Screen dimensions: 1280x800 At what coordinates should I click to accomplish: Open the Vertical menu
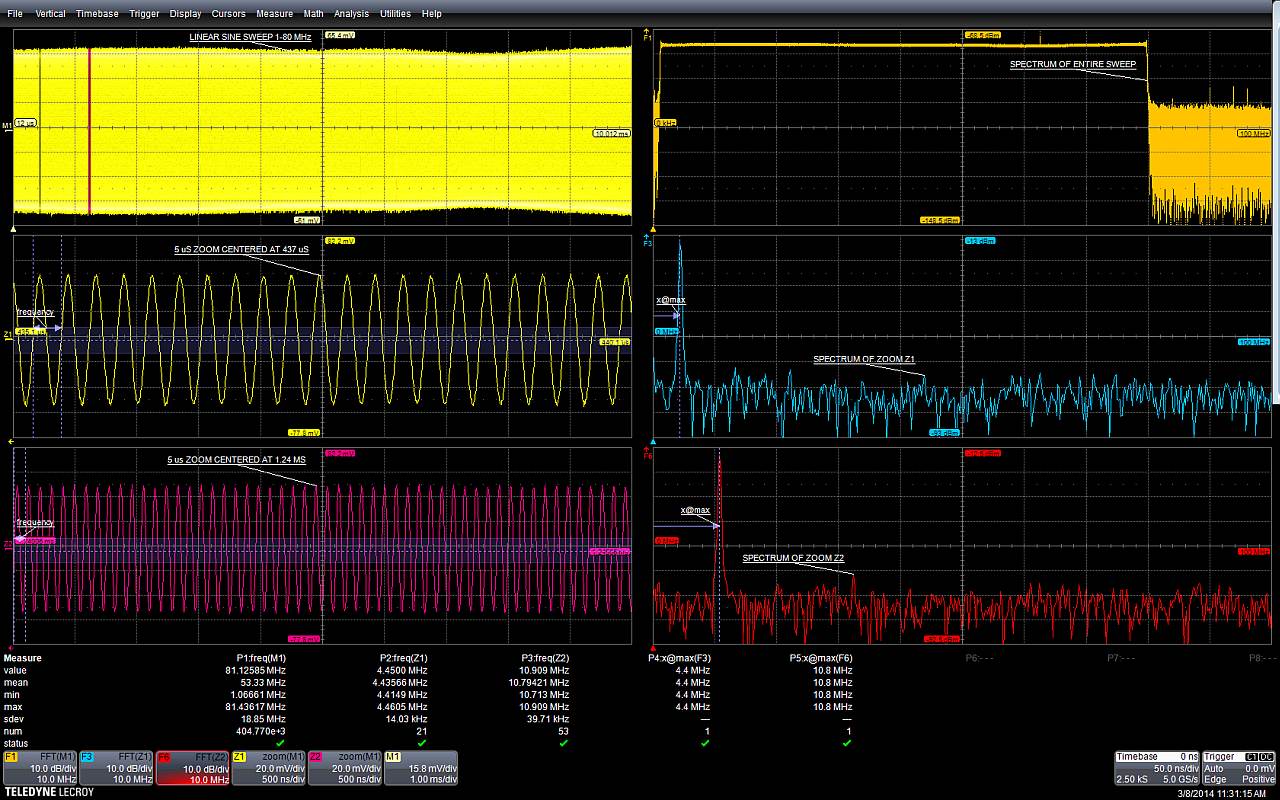pyautogui.click(x=50, y=14)
